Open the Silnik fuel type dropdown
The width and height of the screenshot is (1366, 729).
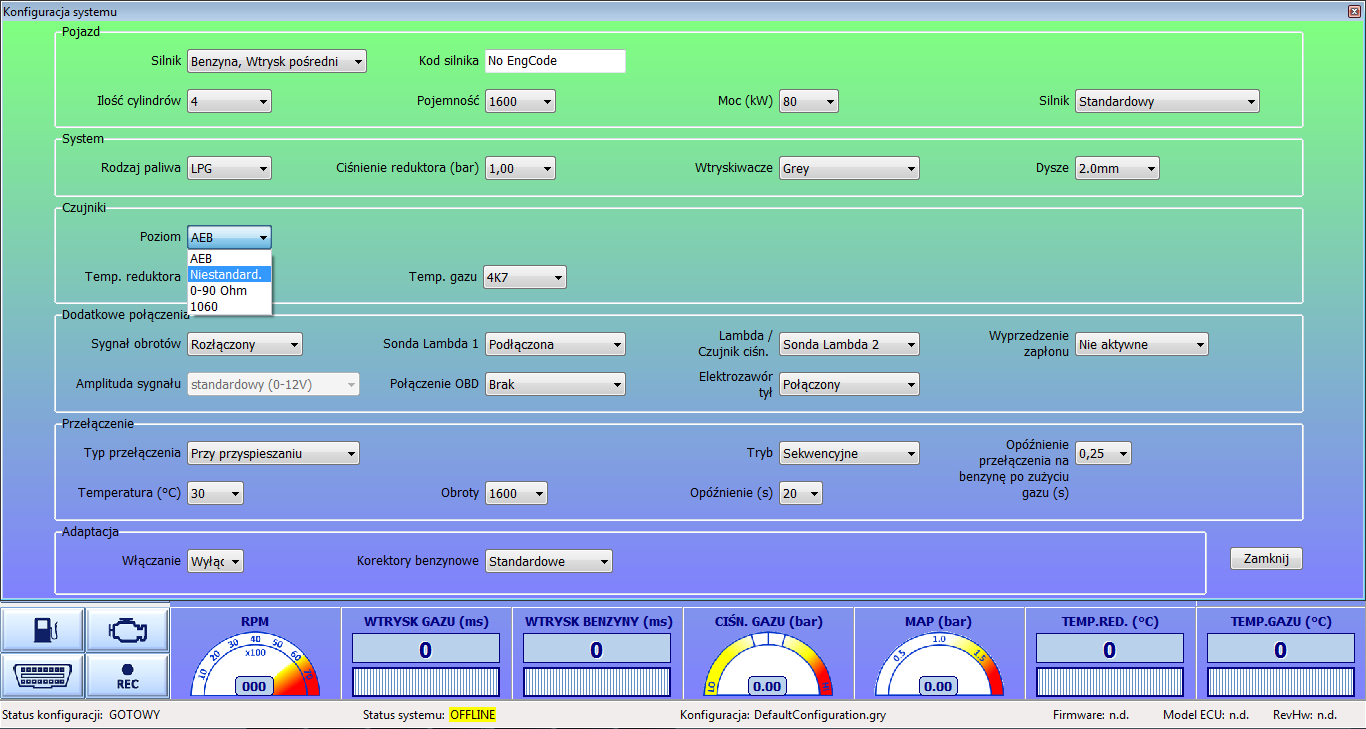coord(277,61)
